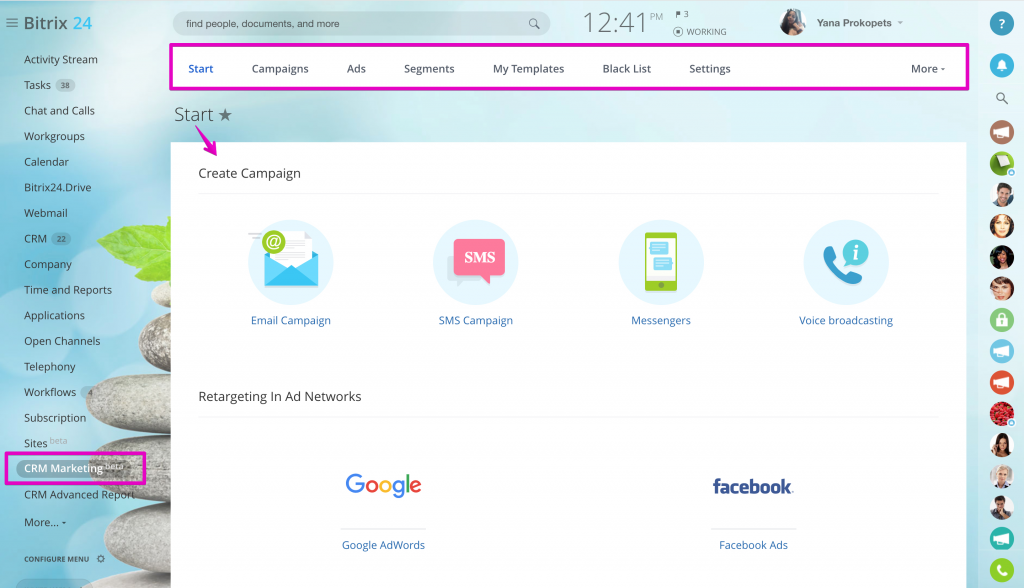Click the Messengers link
The image size is (1024, 588).
point(661,320)
